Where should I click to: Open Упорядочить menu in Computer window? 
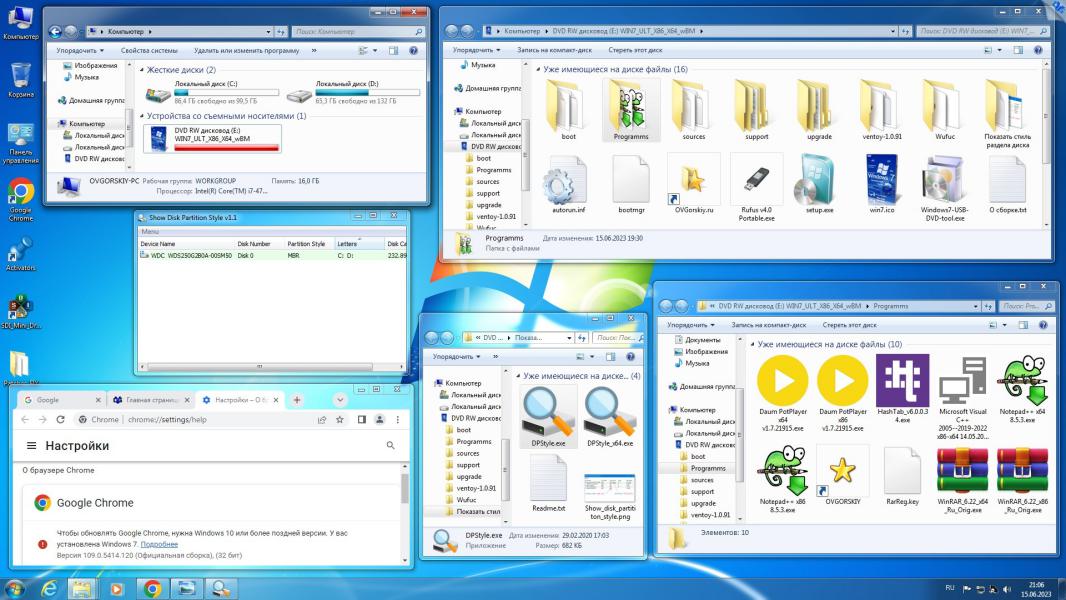click(80, 50)
